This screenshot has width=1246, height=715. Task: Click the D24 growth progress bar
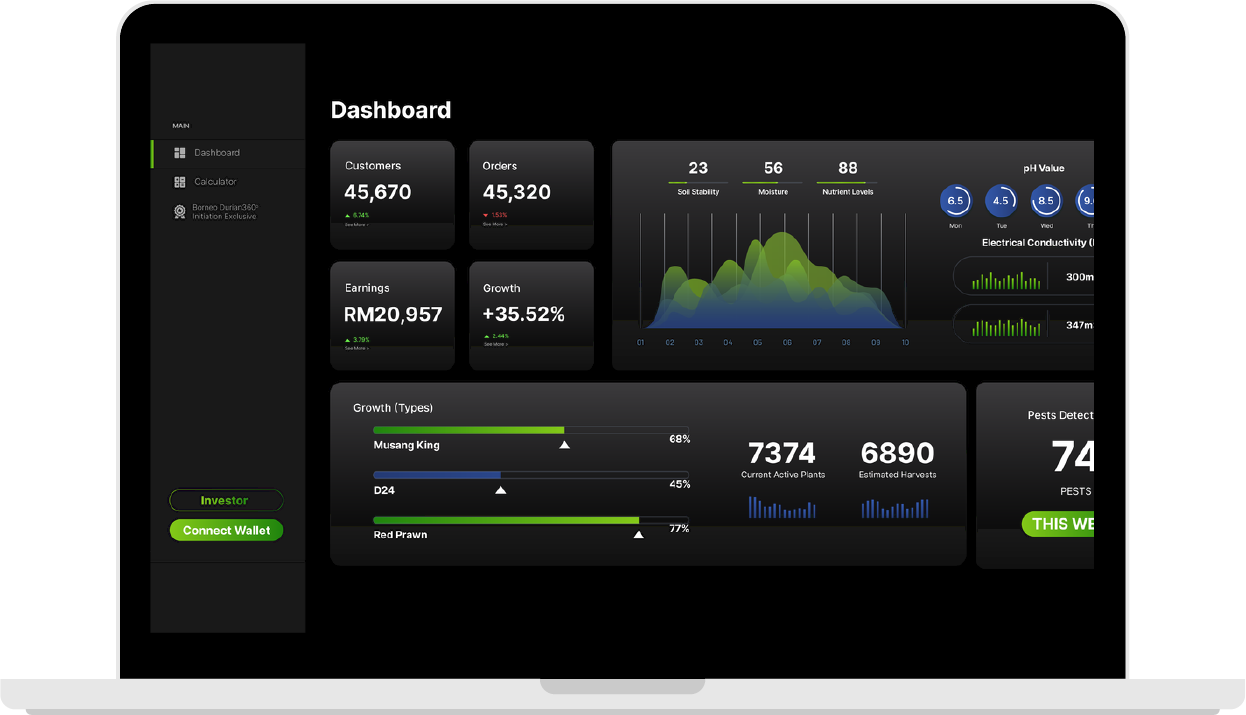pyautogui.click(x=530, y=475)
